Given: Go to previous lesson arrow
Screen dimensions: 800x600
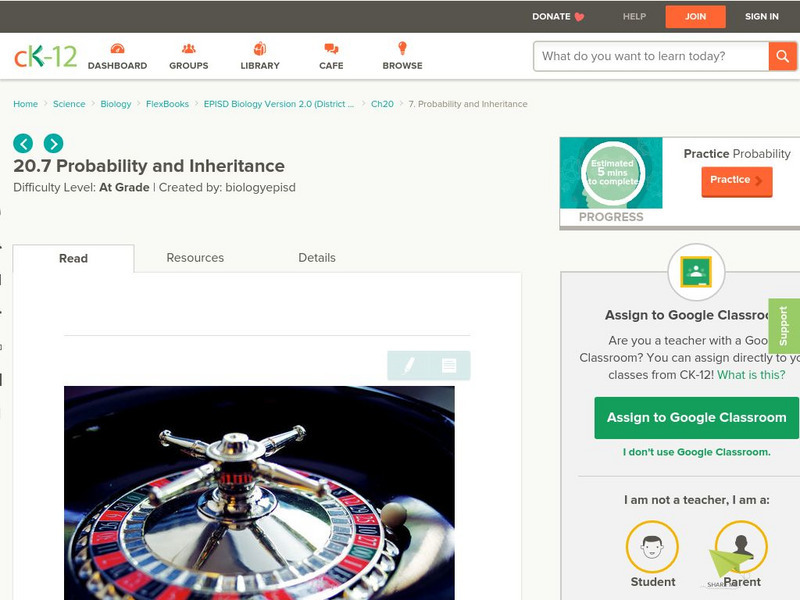Looking at the screenshot, I should tap(23, 143).
